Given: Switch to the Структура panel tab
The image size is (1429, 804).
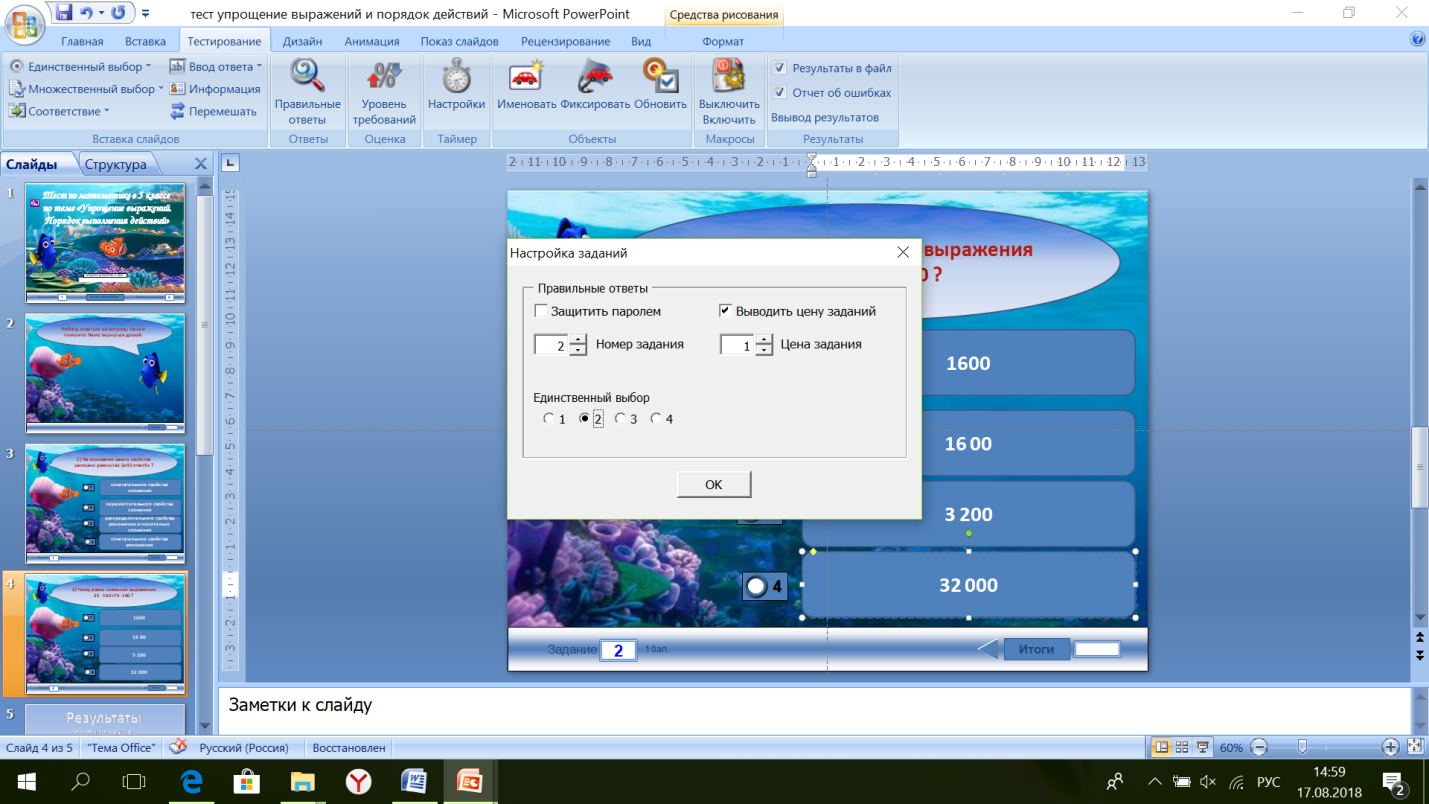Looking at the screenshot, I should (x=116, y=164).
